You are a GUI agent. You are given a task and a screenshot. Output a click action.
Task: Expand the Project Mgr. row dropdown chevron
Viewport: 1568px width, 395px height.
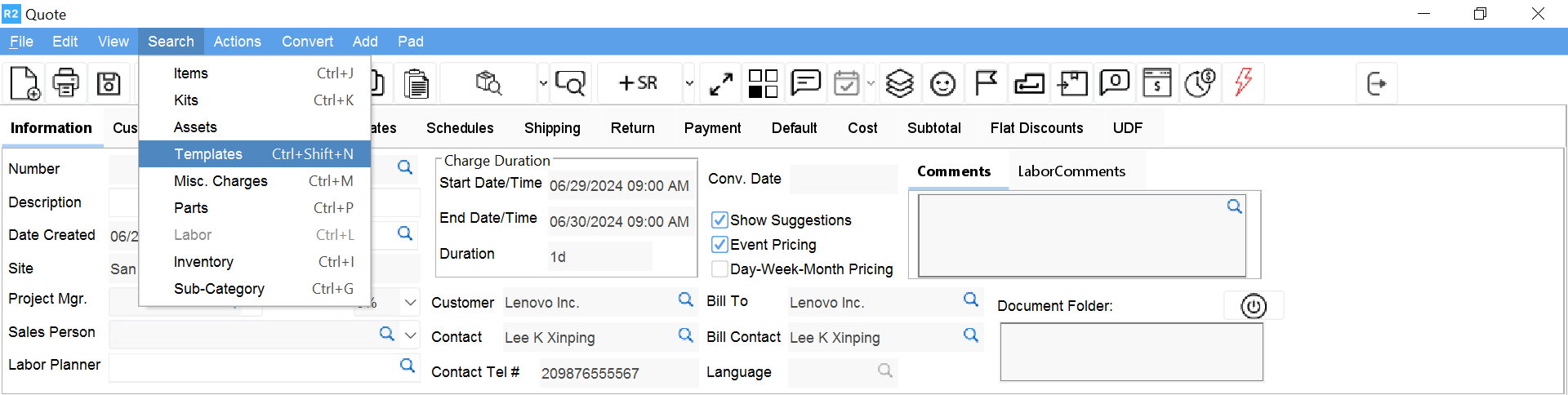411,303
